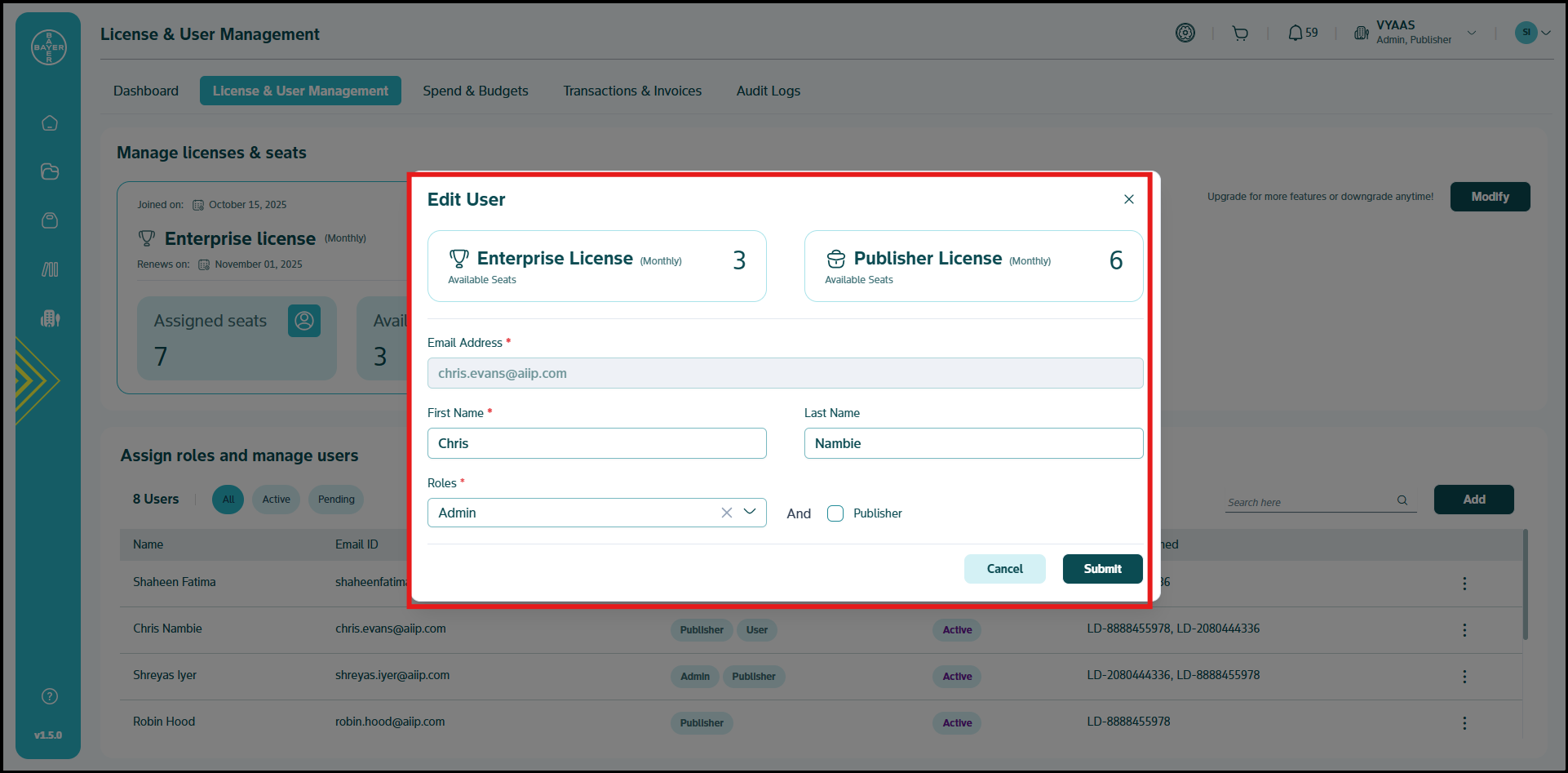The height and width of the screenshot is (773, 1568).
Task: Click the building icon in sidebar
Action: tap(50, 318)
